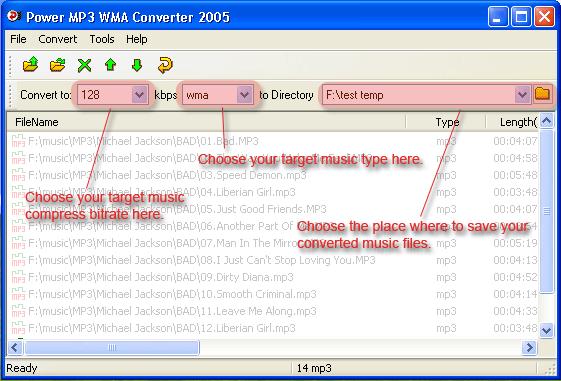
Task: Click the vertical scrollbar thumb
Action: 546,211
